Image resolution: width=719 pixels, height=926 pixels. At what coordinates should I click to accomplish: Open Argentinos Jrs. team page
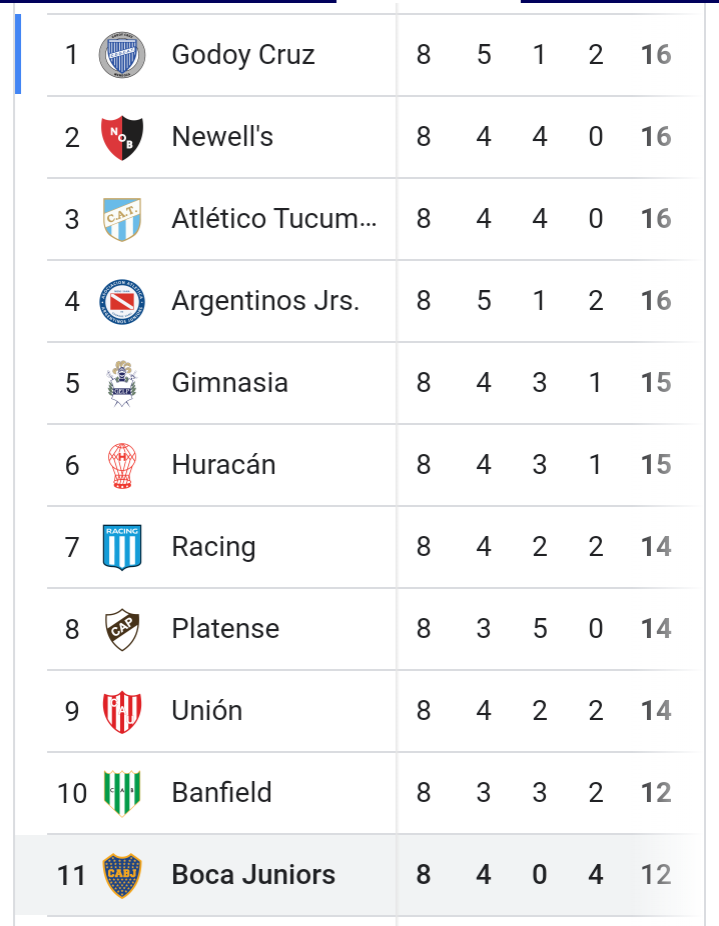(265, 301)
